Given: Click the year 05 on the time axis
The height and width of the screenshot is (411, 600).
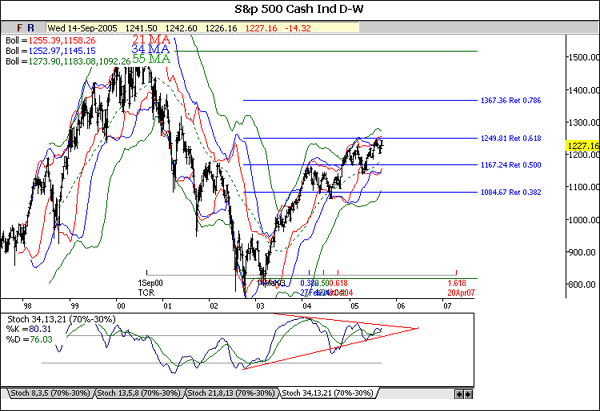Looking at the screenshot, I should coord(354,306).
